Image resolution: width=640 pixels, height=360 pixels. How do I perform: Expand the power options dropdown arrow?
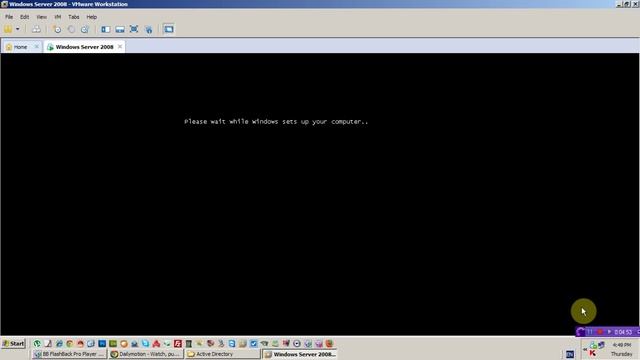coord(18,29)
